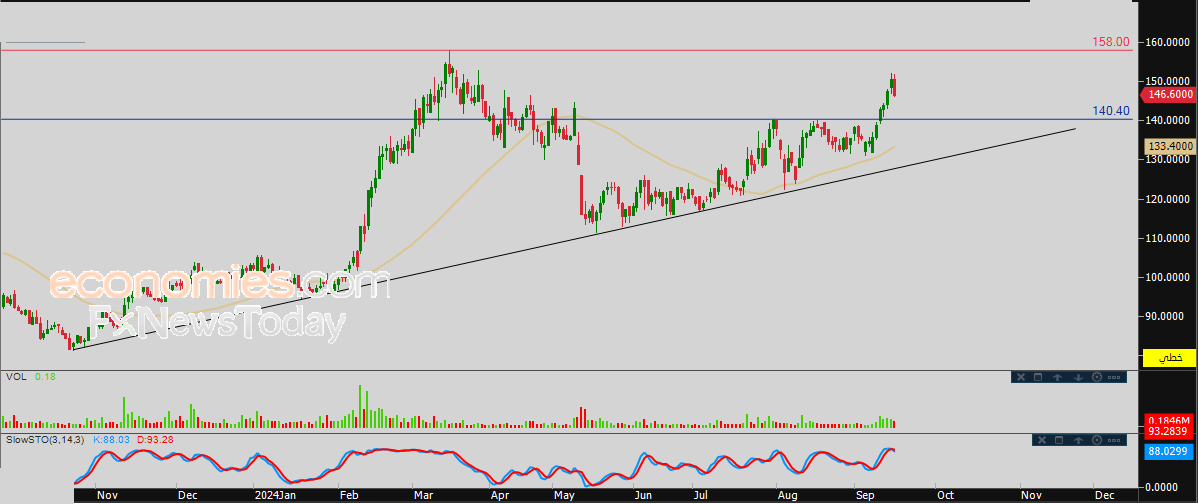
Task: Open more options for SlowSTO panel
Action: (x=1114, y=440)
